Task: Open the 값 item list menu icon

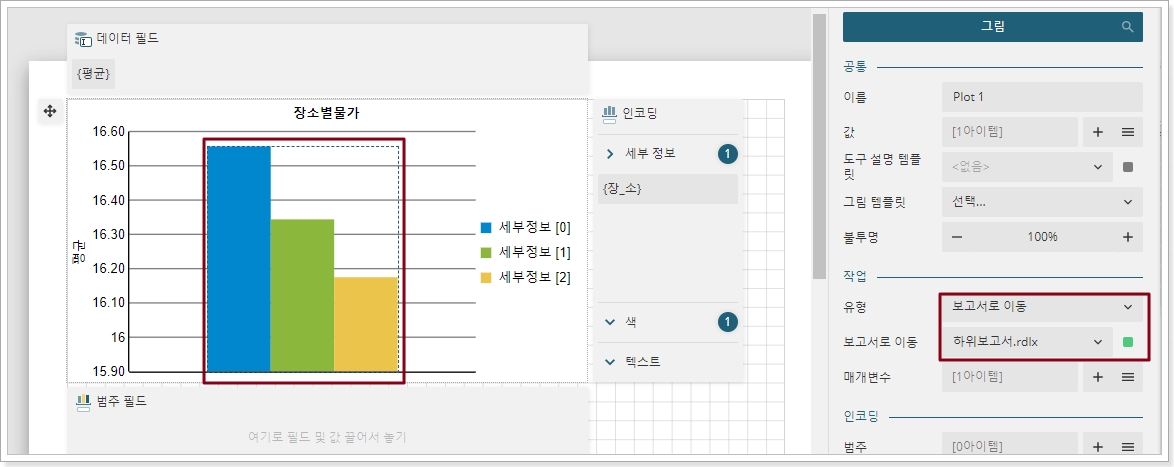Action: 1127,132
